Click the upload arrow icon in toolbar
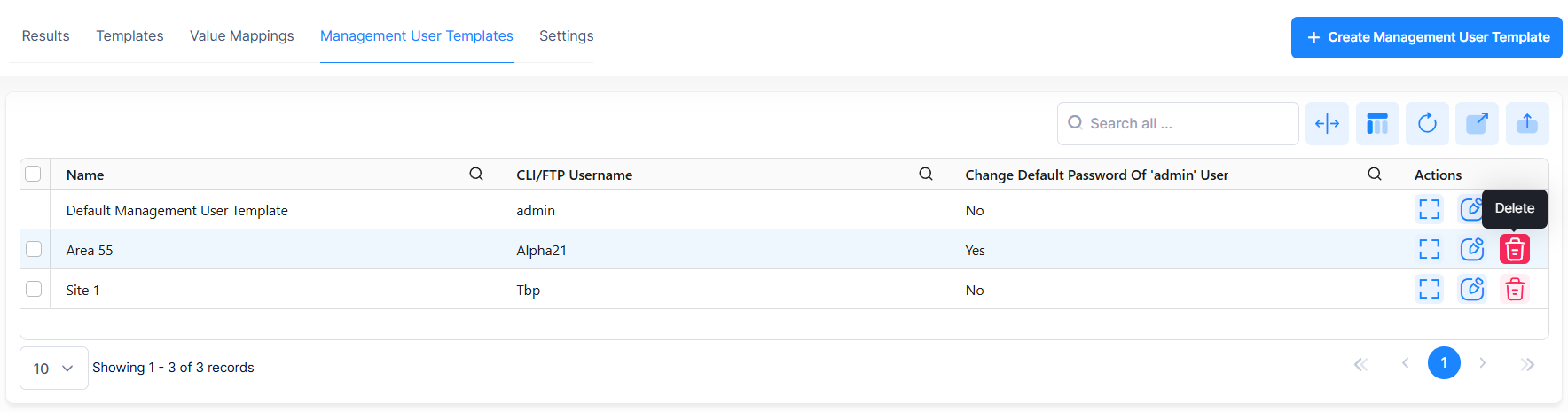 1526,124
